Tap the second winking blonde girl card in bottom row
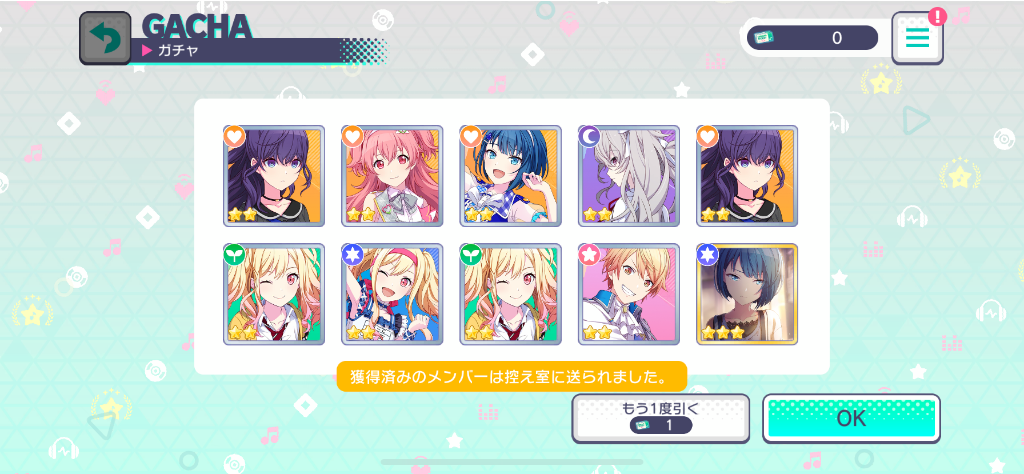The image size is (1024, 474). click(x=511, y=294)
